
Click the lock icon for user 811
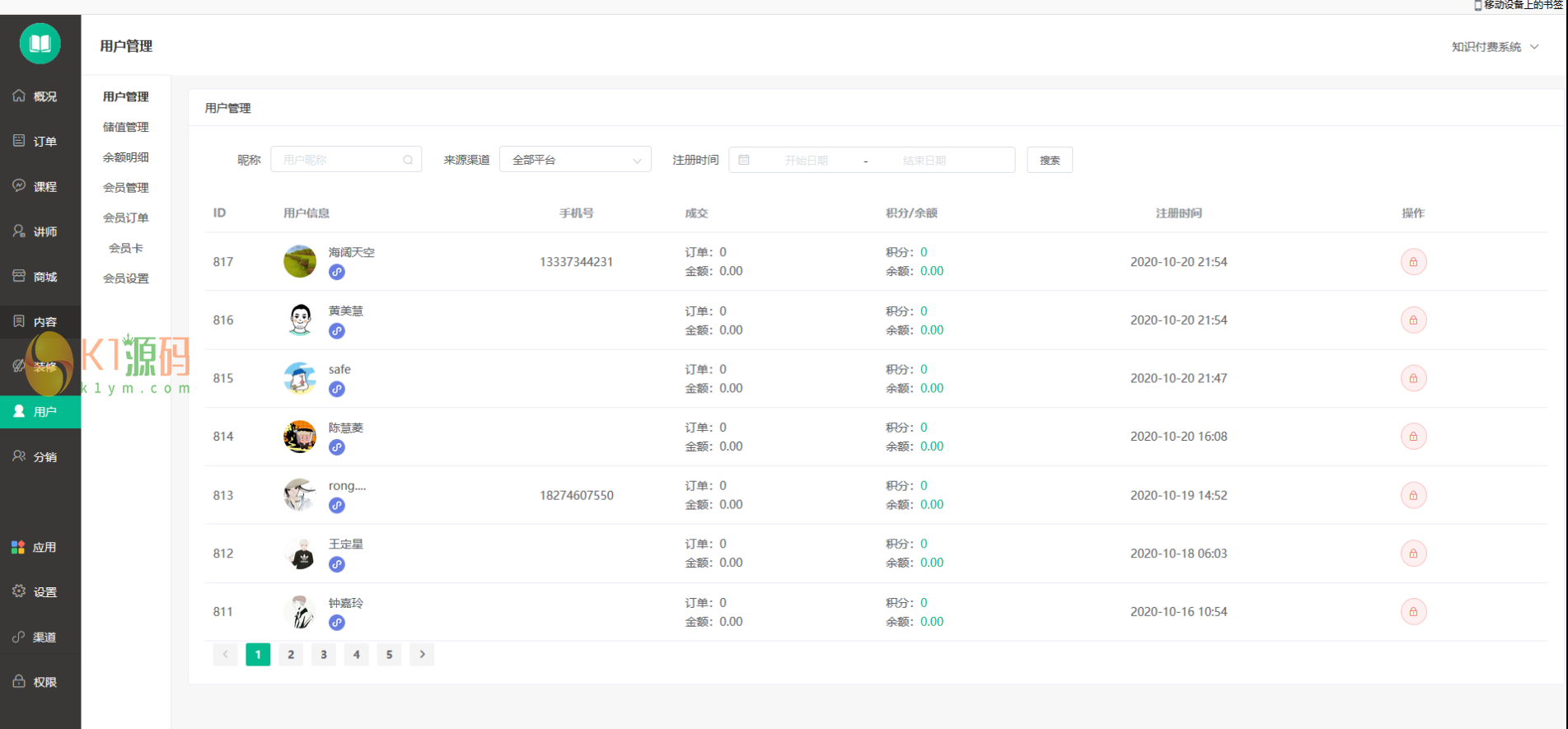(x=1413, y=612)
